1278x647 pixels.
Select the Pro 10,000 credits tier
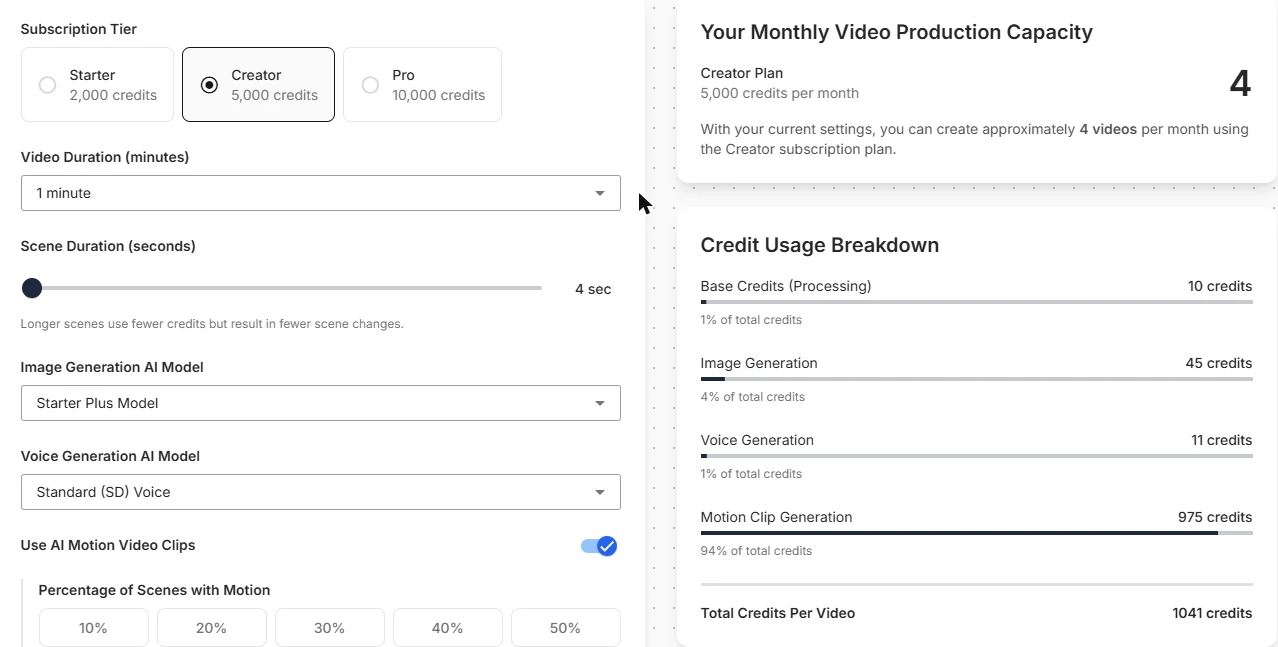pos(422,85)
